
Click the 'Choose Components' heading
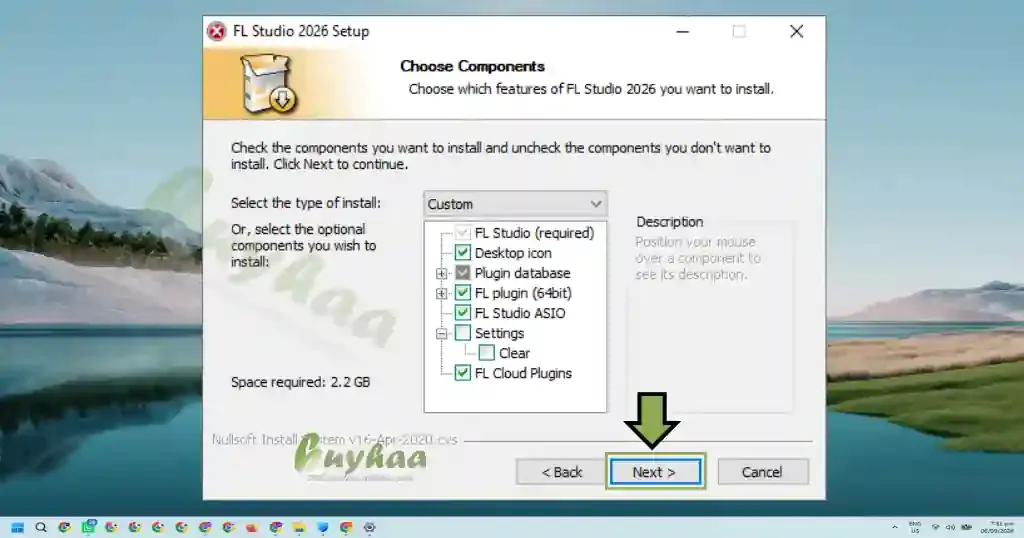(472, 67)
